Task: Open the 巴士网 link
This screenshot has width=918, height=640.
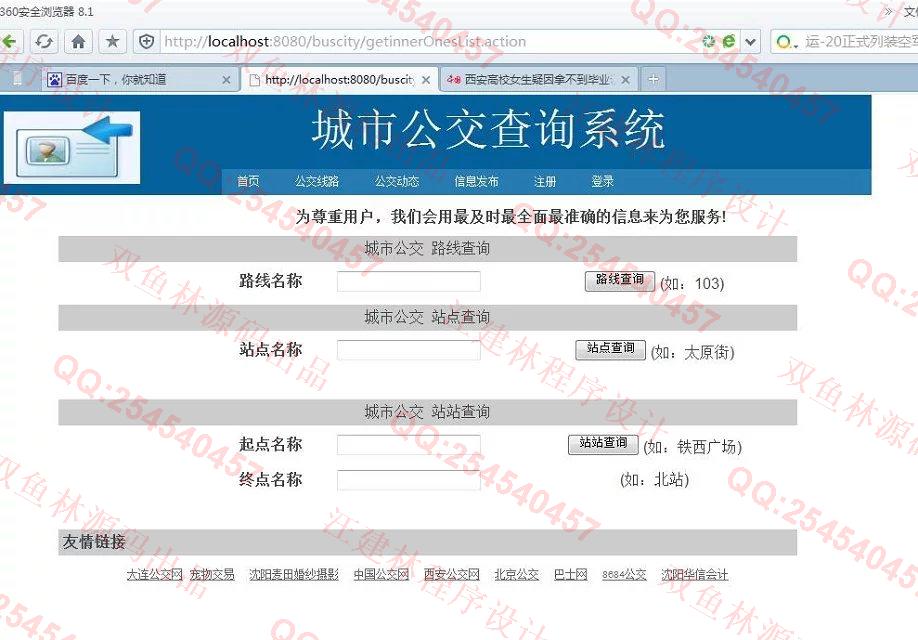Action: click(x=570, y=574)
